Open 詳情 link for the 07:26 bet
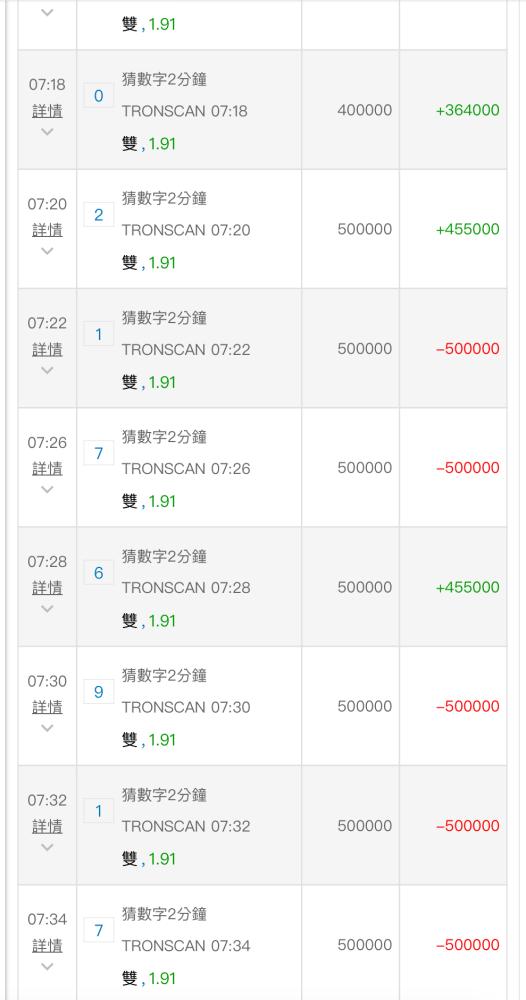The width and height of the screenshot is (526, 1000). [x=47, y=469]
